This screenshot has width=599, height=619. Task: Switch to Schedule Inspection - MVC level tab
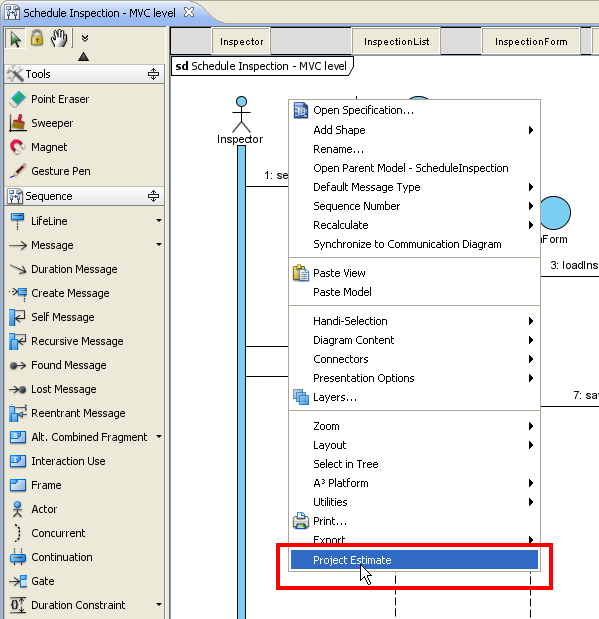(99, 13)
